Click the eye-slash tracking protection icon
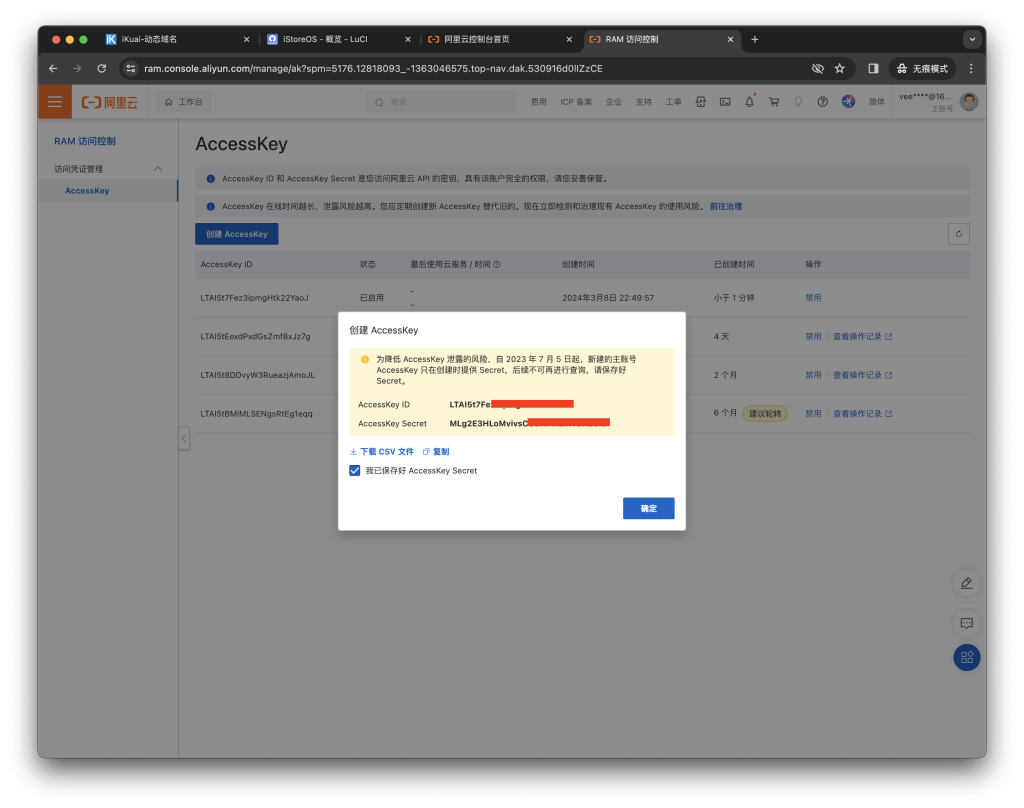Viewport: 1024px width, 808px height. (x=817, y=69)
